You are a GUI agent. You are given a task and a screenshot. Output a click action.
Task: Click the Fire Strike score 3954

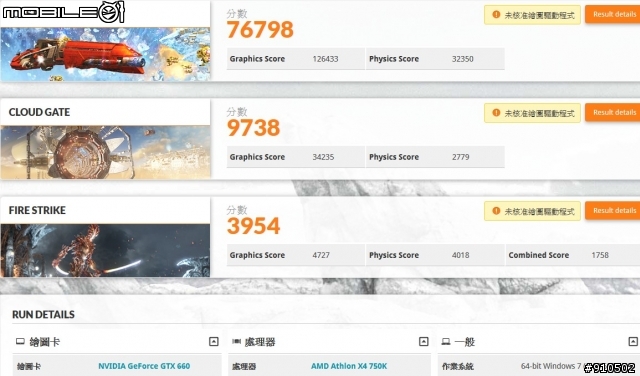[x=253, y=226]
